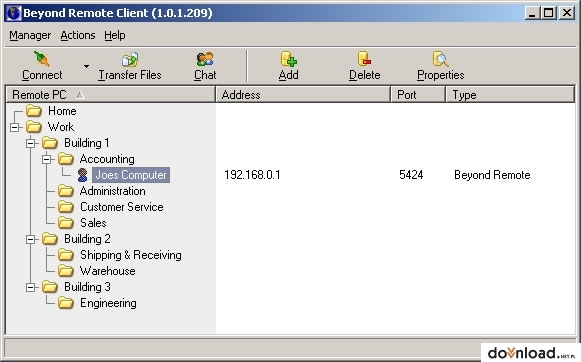Image resolution: width=581 pixels, height=362 pixels.
Task: Select the Warehouse tree label
Action: coord(107,271)
